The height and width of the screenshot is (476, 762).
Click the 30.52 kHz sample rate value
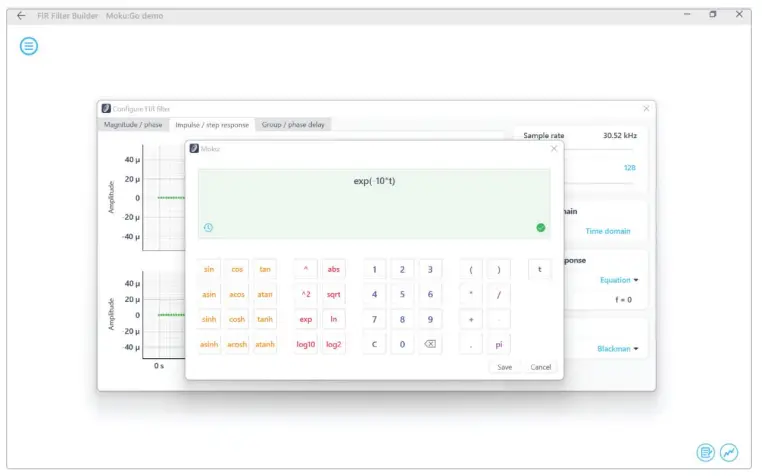click(620, 135)
